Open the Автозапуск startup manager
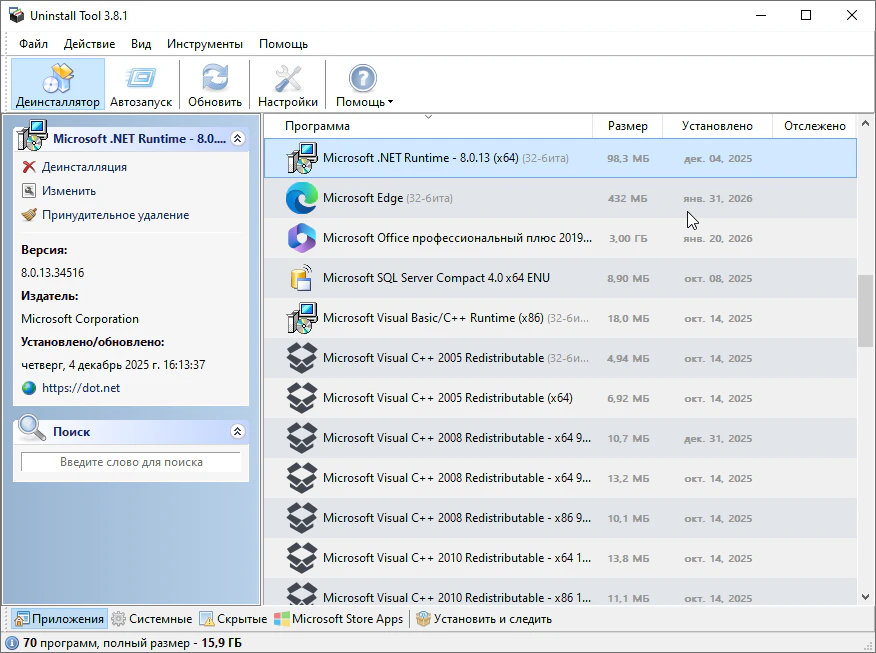The width and height of the screenshot is (876, 653). click(x=141, y=78)
